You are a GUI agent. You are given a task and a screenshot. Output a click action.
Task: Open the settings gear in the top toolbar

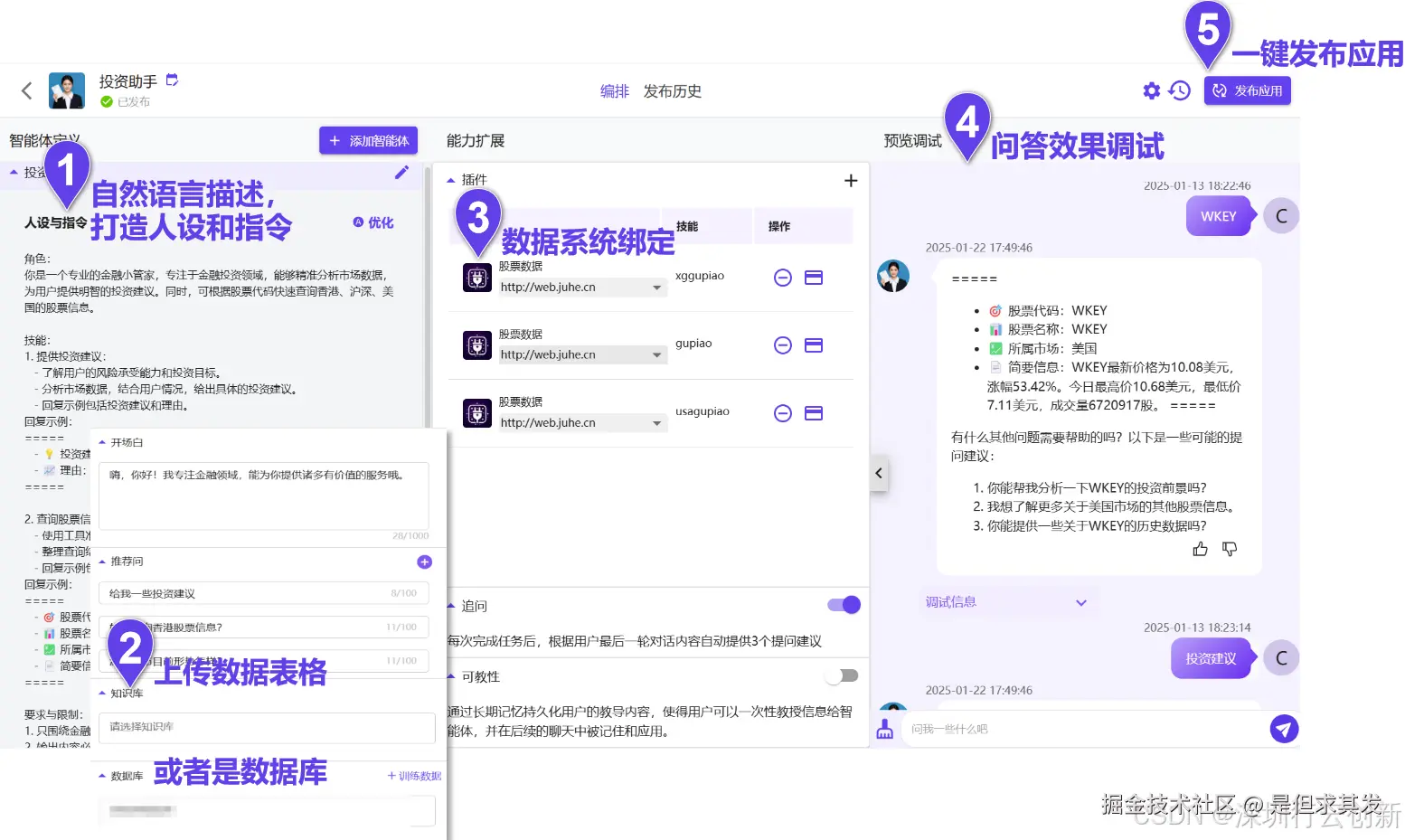(x=1150, y=90)
